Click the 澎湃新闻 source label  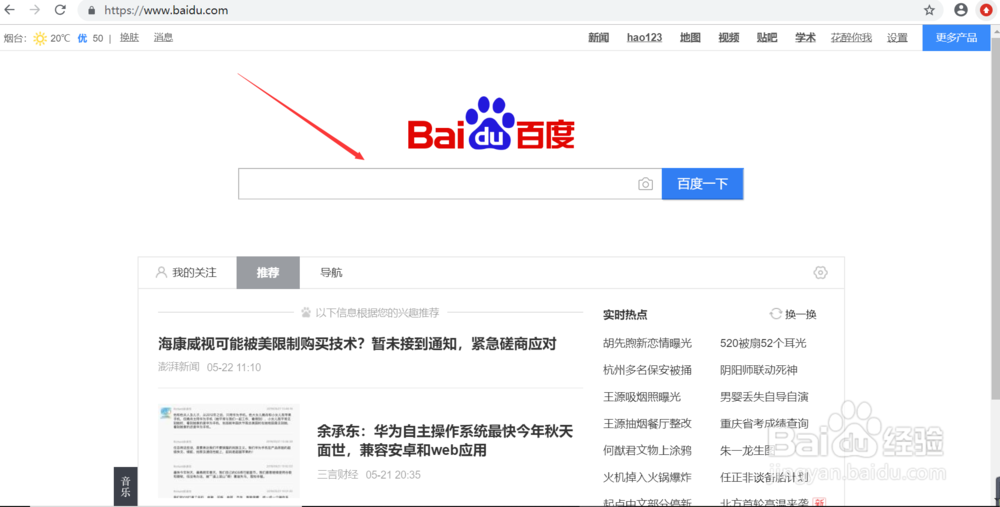179,367
